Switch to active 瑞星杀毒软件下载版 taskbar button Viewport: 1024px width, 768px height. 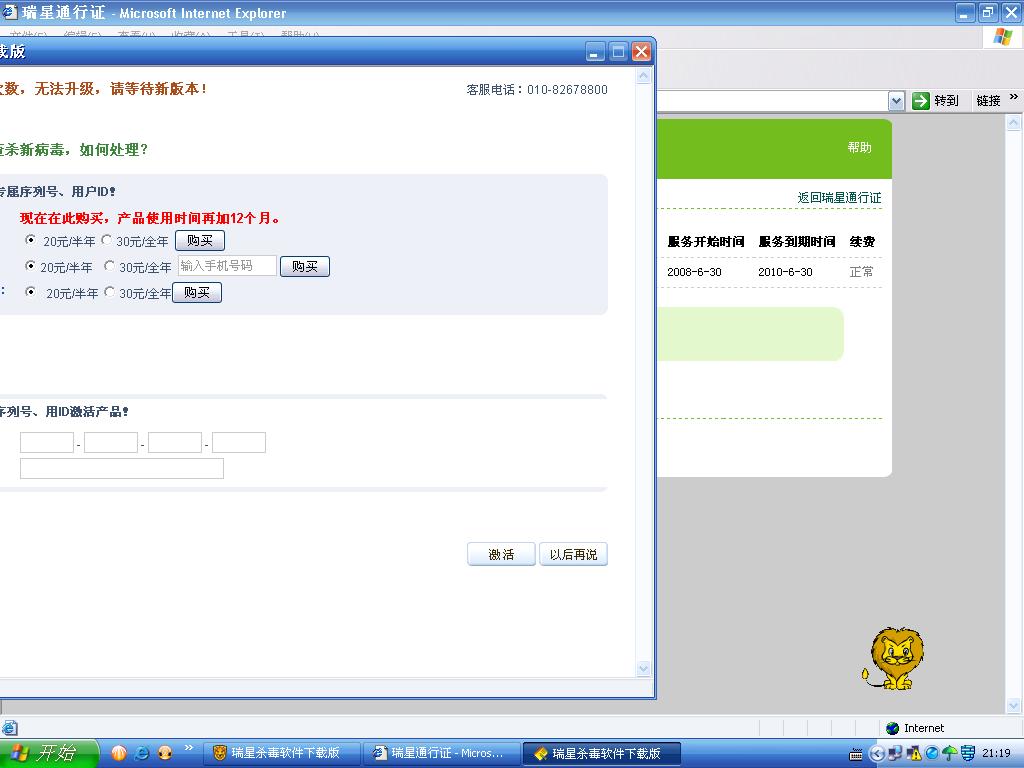click(x=602, y=754)
